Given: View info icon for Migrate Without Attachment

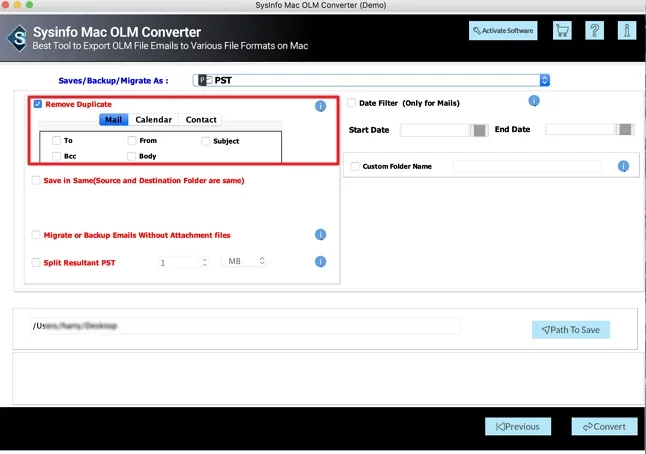Looking at the screenshot, I should [x=320, y=234].
